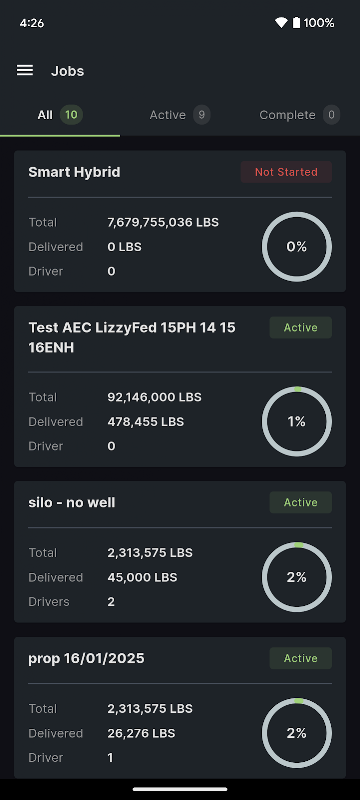
Task: Select the 0% progress ring for Smart Hybrid
Action: [x=297, y=247]
